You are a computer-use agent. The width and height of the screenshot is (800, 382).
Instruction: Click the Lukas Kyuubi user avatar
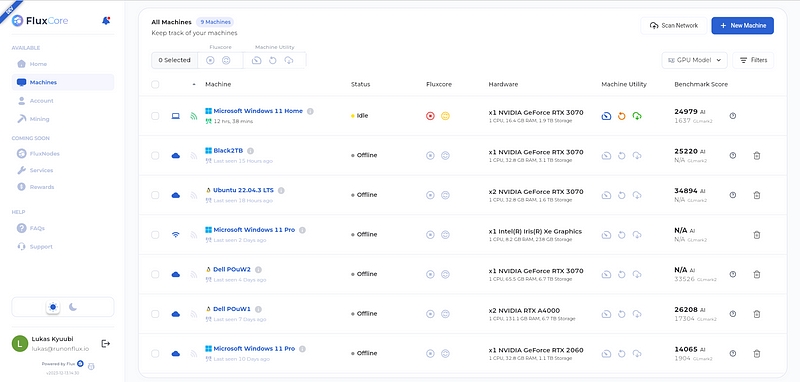click(20, 343)
